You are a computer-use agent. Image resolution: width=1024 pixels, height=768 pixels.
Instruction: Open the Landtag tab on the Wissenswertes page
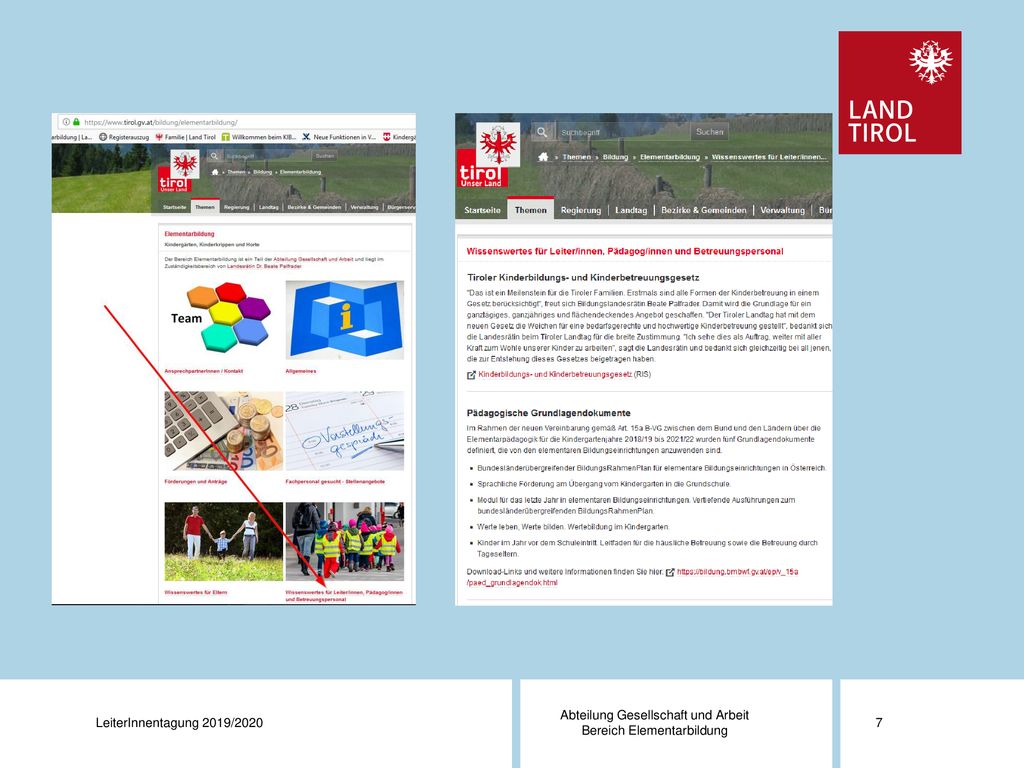point(631,210)
